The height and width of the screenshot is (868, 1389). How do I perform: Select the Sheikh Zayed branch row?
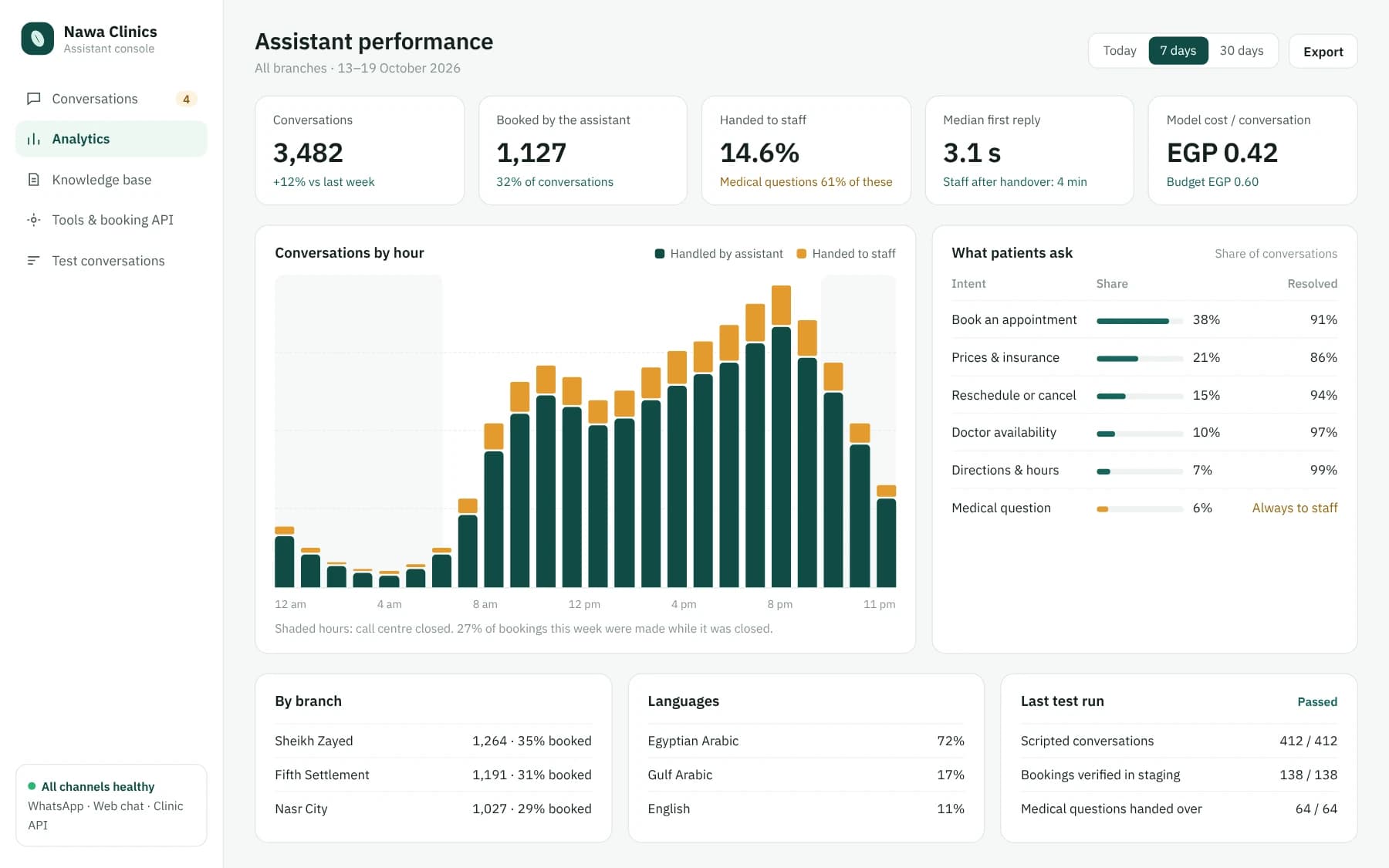433,741
